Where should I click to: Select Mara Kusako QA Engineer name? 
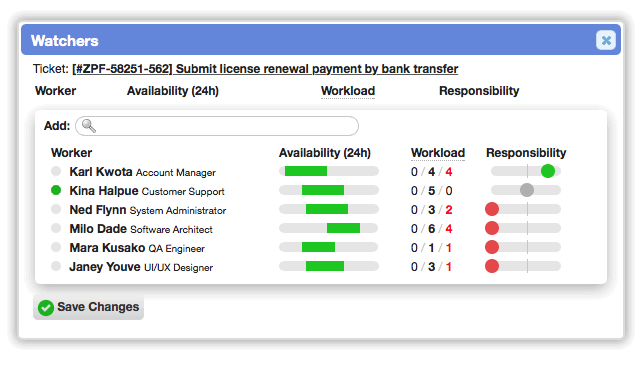pyautogui.click(x=137, y=248)
